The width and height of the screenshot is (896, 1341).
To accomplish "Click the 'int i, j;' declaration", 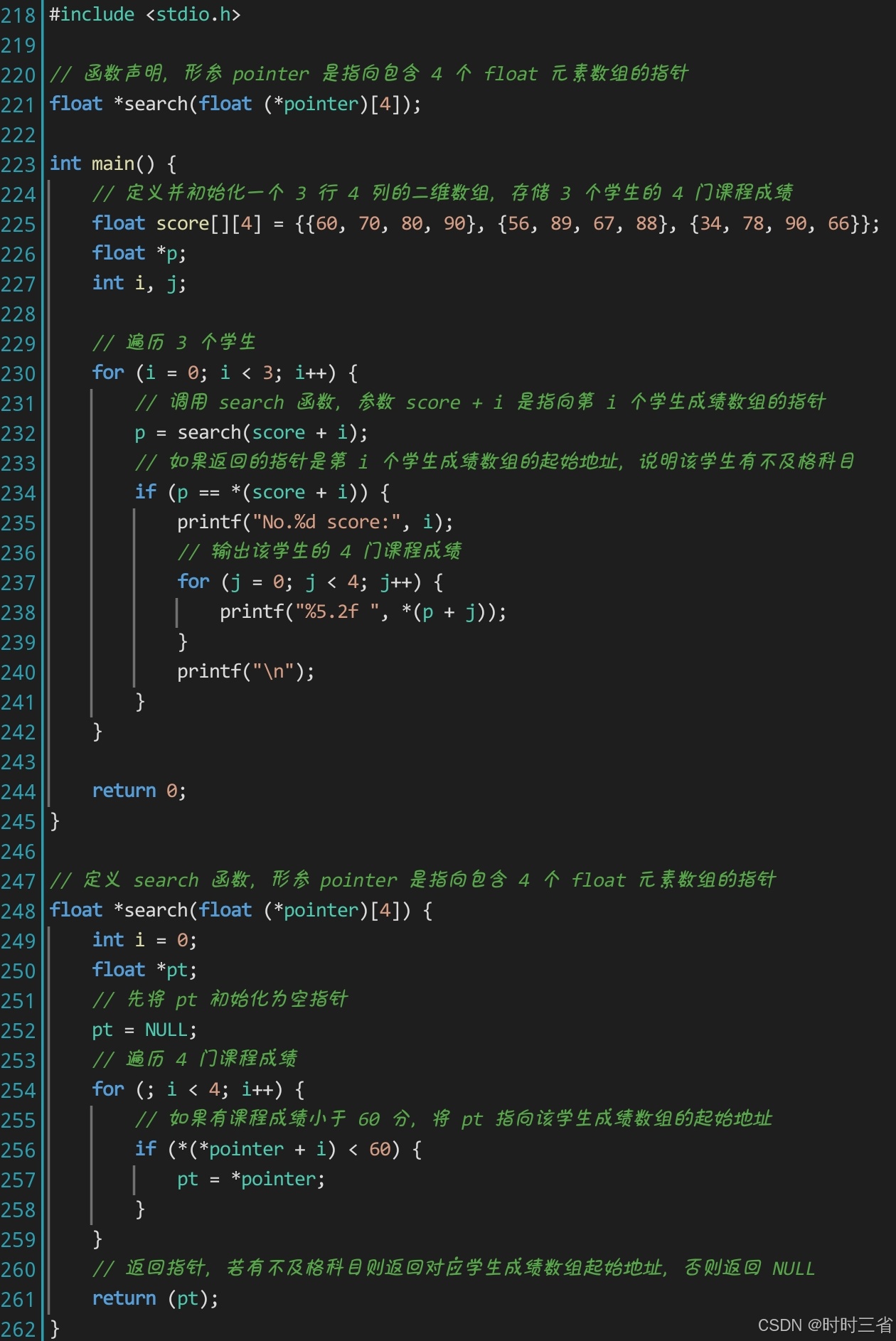I will coord(139,284).
